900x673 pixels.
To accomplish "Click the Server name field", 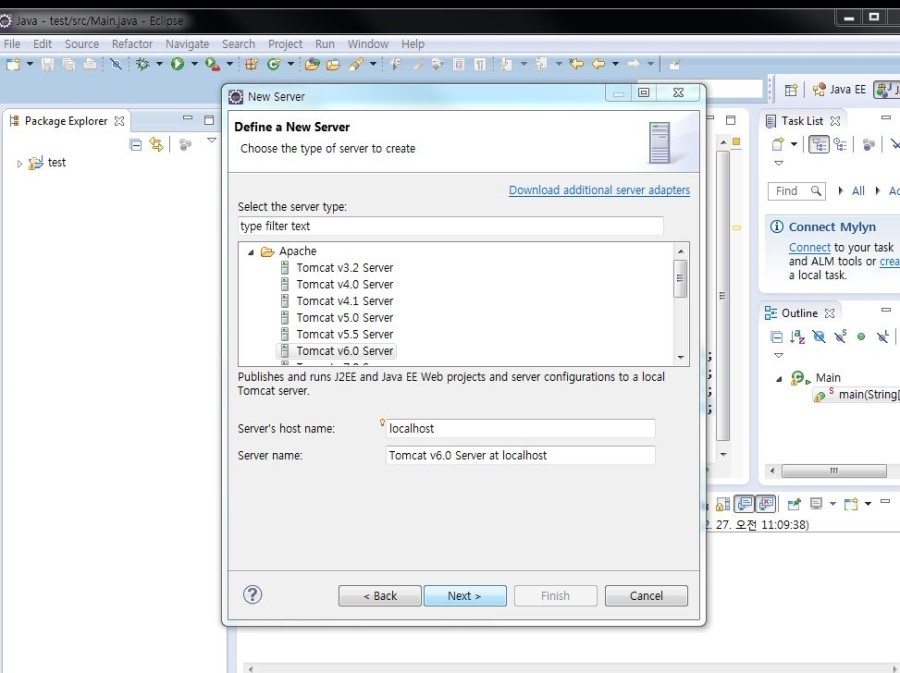I will pos(520,456).
